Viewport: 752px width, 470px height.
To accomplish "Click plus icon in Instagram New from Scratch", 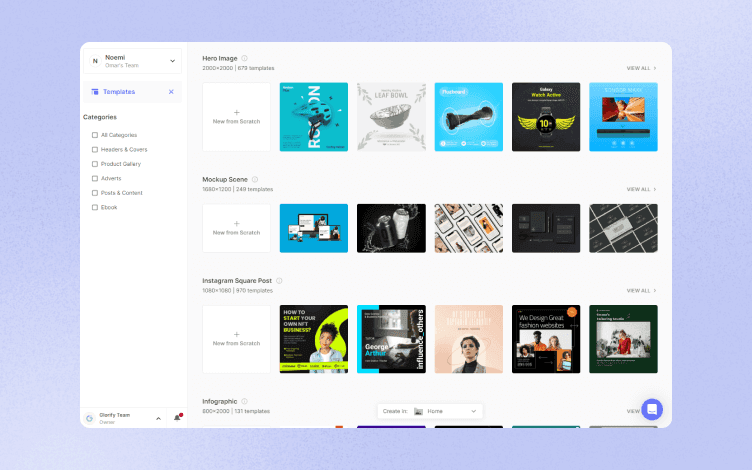I will click(236, 334).
